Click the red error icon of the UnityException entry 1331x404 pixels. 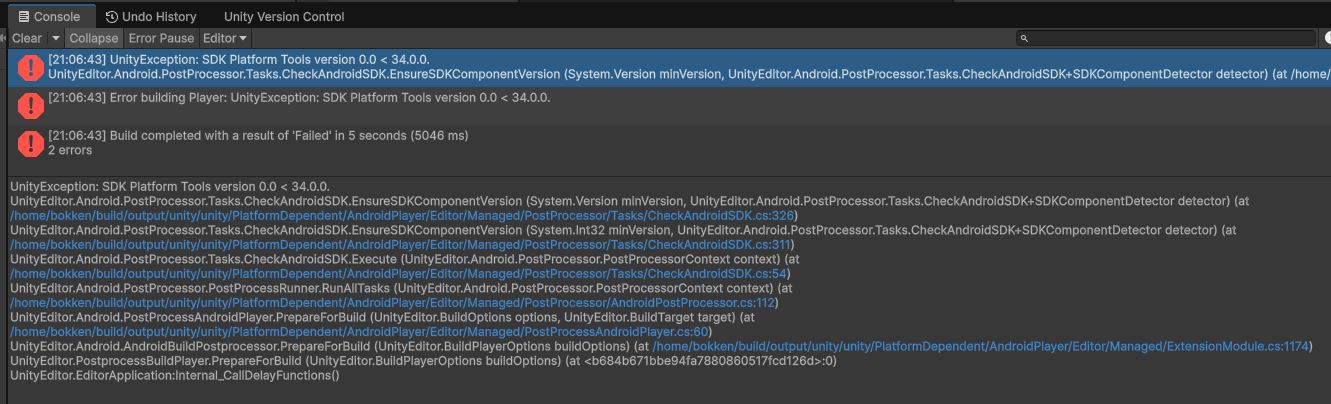pyautogui.click(x=31, y=67)
